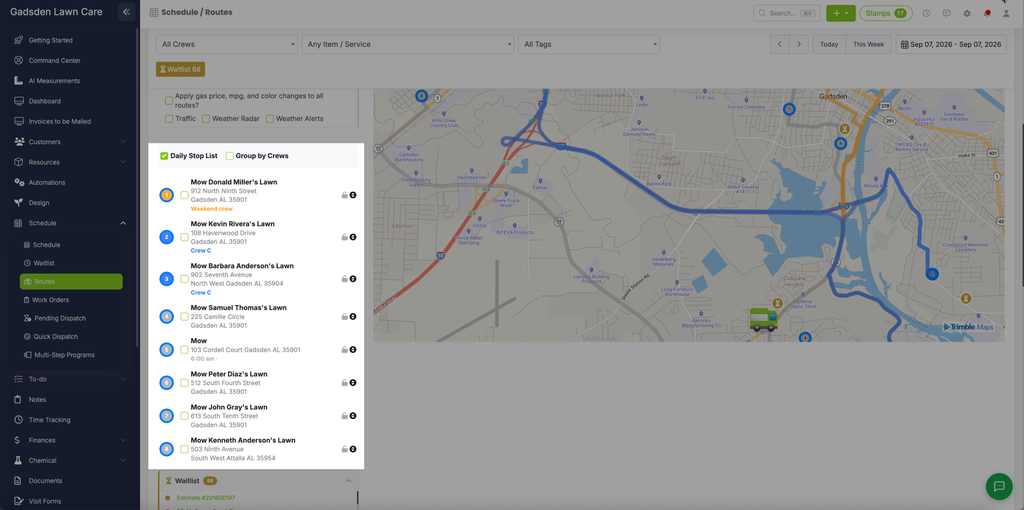Open the user profile icon
This screenshot has height=510, width=1024.
(x=1006, y=13)
